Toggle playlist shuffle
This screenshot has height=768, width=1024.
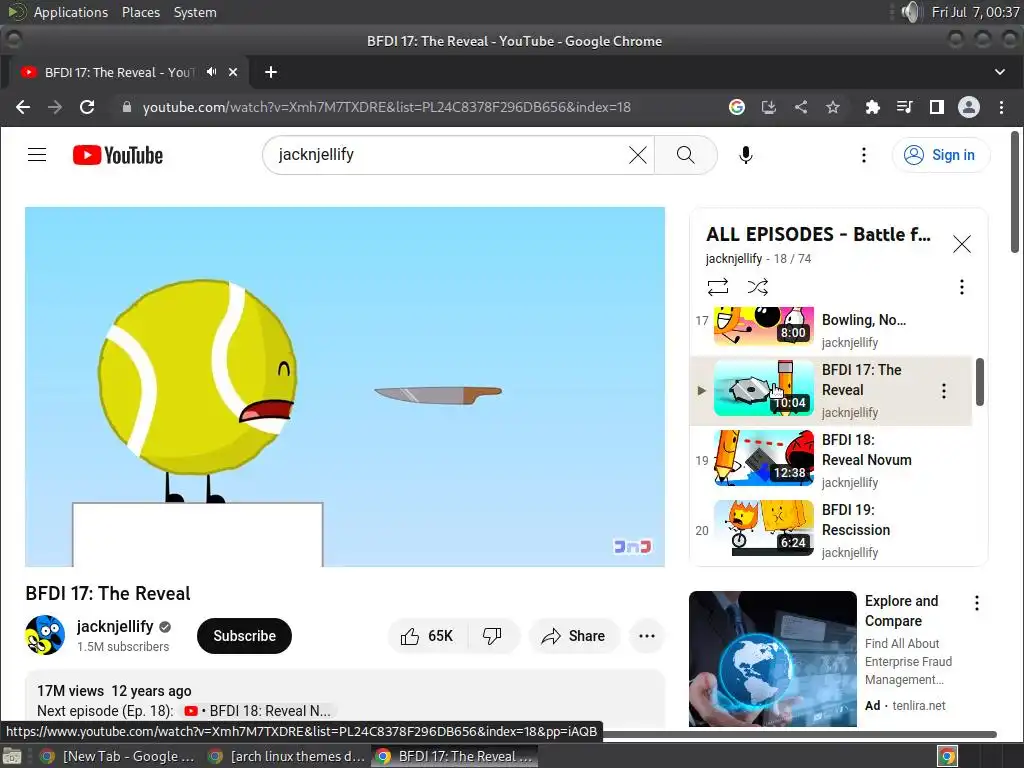tap(758, 287)
